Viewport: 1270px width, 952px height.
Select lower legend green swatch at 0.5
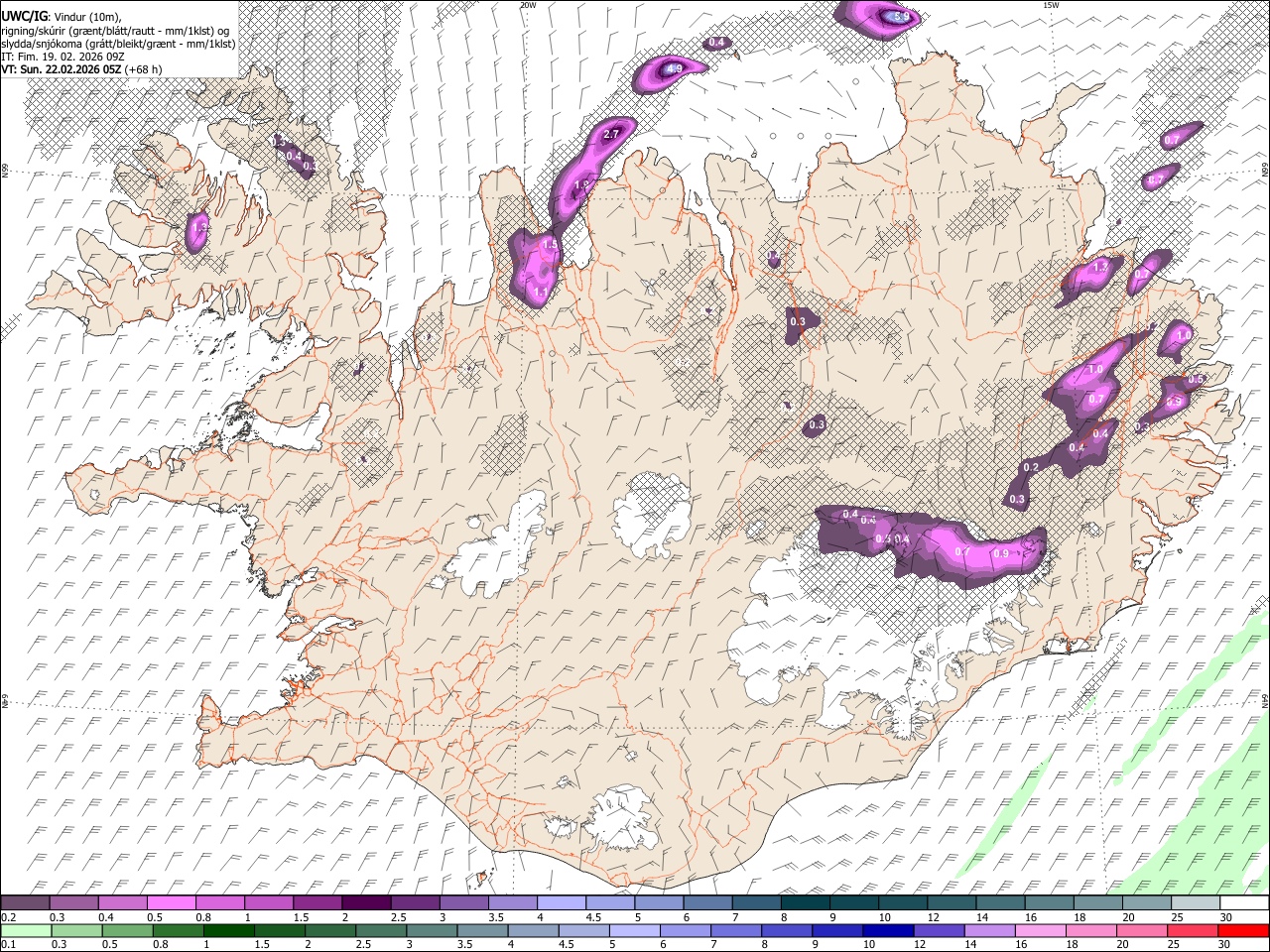tap(127, 930)
